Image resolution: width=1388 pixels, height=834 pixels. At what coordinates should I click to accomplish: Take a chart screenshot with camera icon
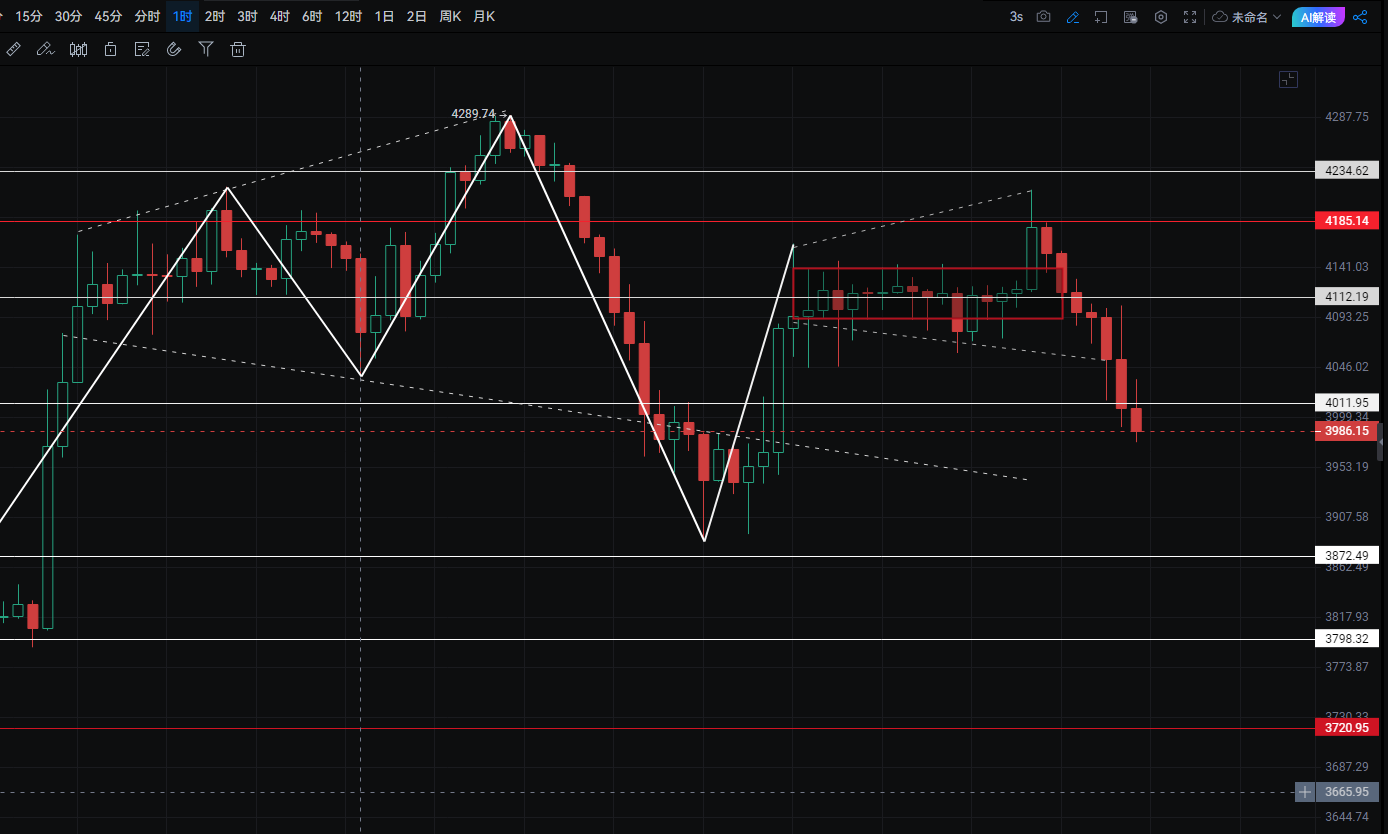pyautogui.click(x=1044, y=17)
